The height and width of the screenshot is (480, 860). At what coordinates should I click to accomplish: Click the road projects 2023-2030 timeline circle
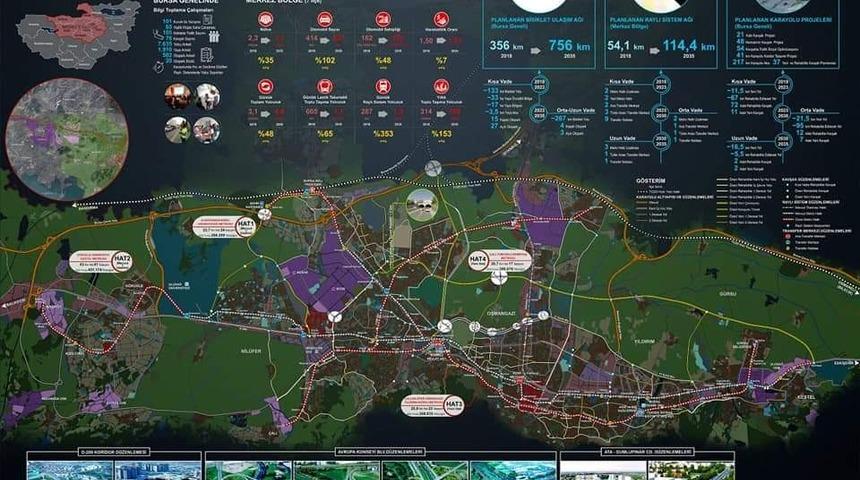click(x=783, y=113)
